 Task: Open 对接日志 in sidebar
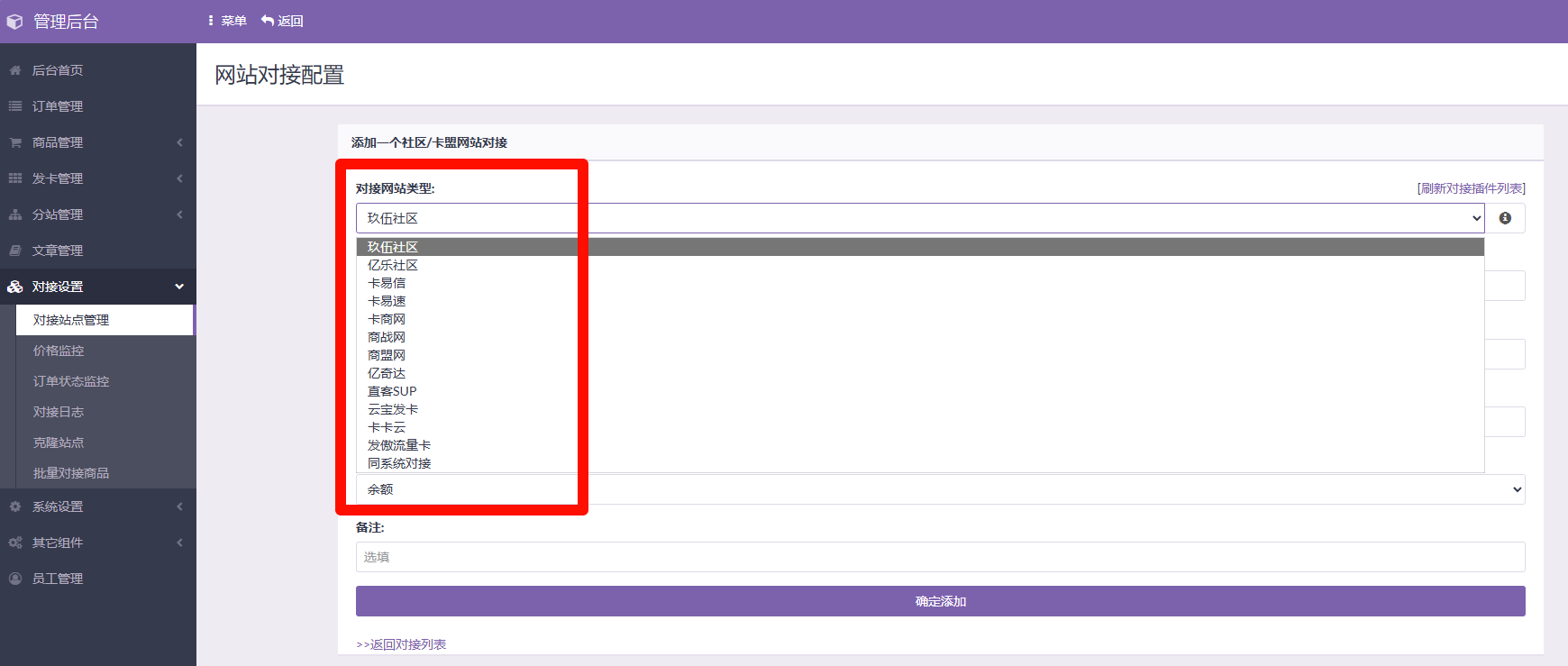pos(105,412)
